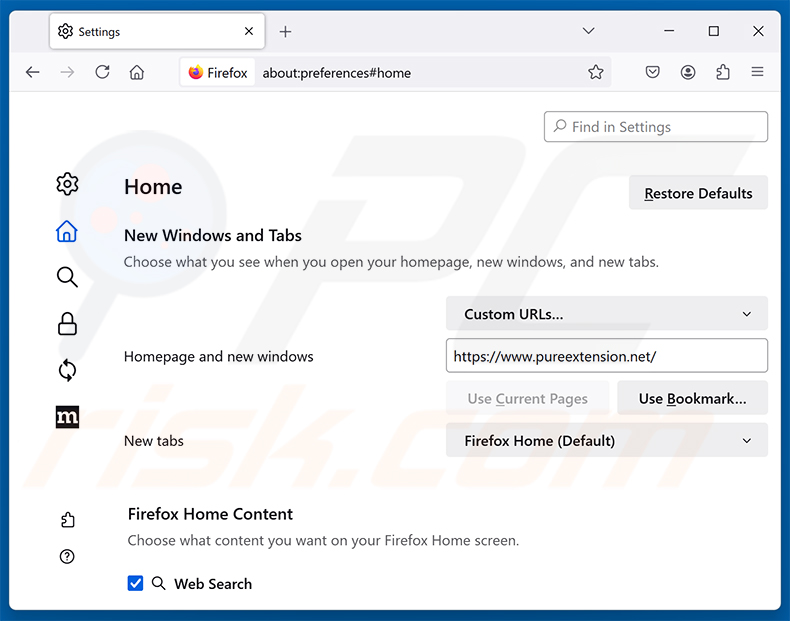Click the Use Bookmark button

tap(692, 398)
